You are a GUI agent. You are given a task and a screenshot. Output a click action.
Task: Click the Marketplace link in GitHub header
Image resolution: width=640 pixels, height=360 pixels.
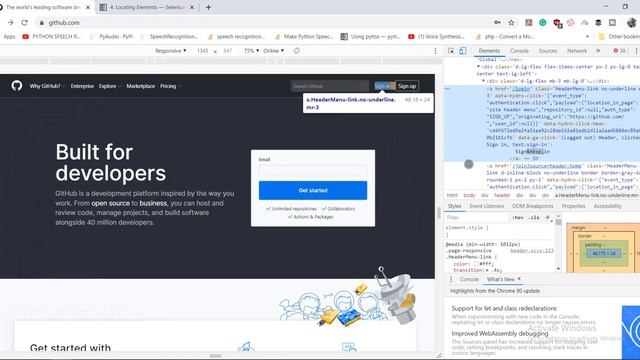[x=140, y=86]
